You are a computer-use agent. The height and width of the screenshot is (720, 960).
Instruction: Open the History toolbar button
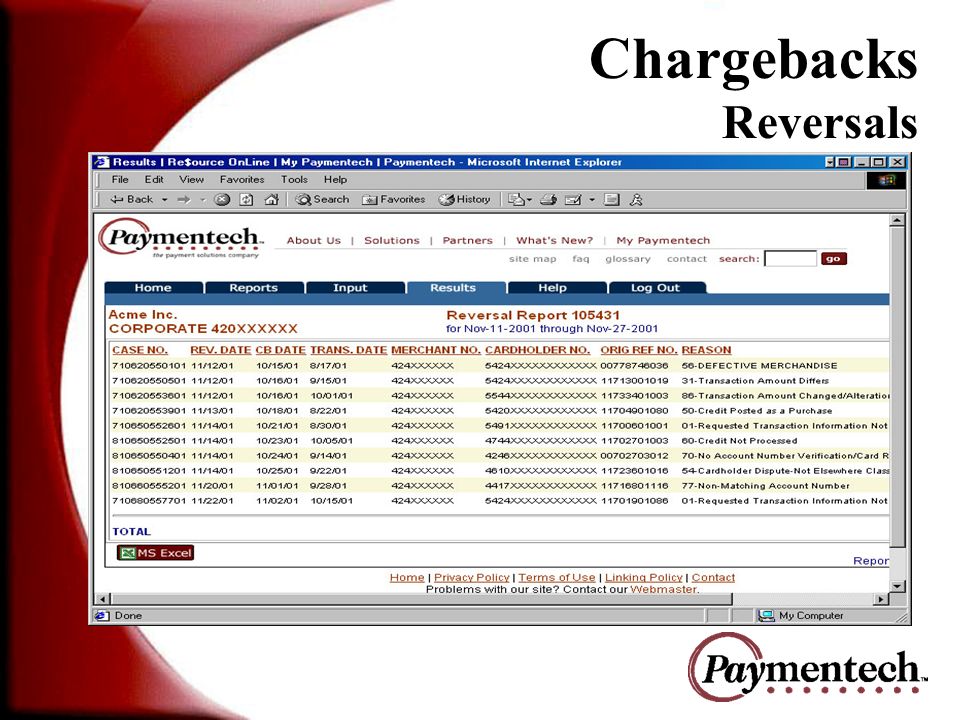464,200
